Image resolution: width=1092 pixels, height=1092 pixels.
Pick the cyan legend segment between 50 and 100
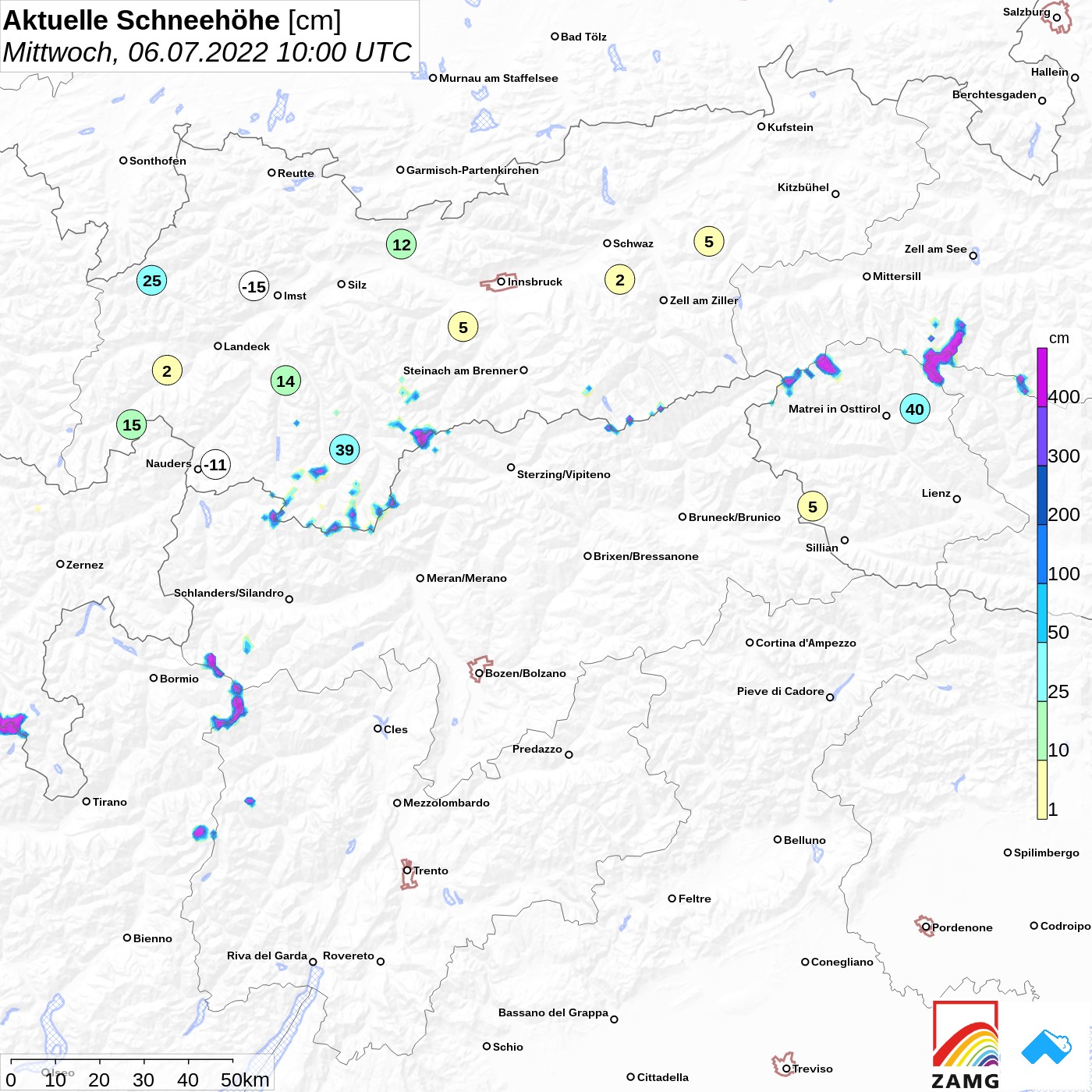point(1042,613)
